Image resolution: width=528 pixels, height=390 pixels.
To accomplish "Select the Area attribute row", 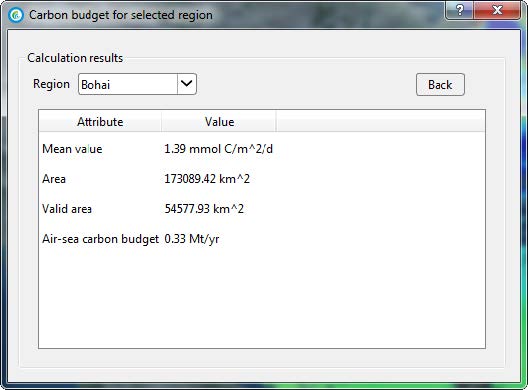I will tap(262, 179).
